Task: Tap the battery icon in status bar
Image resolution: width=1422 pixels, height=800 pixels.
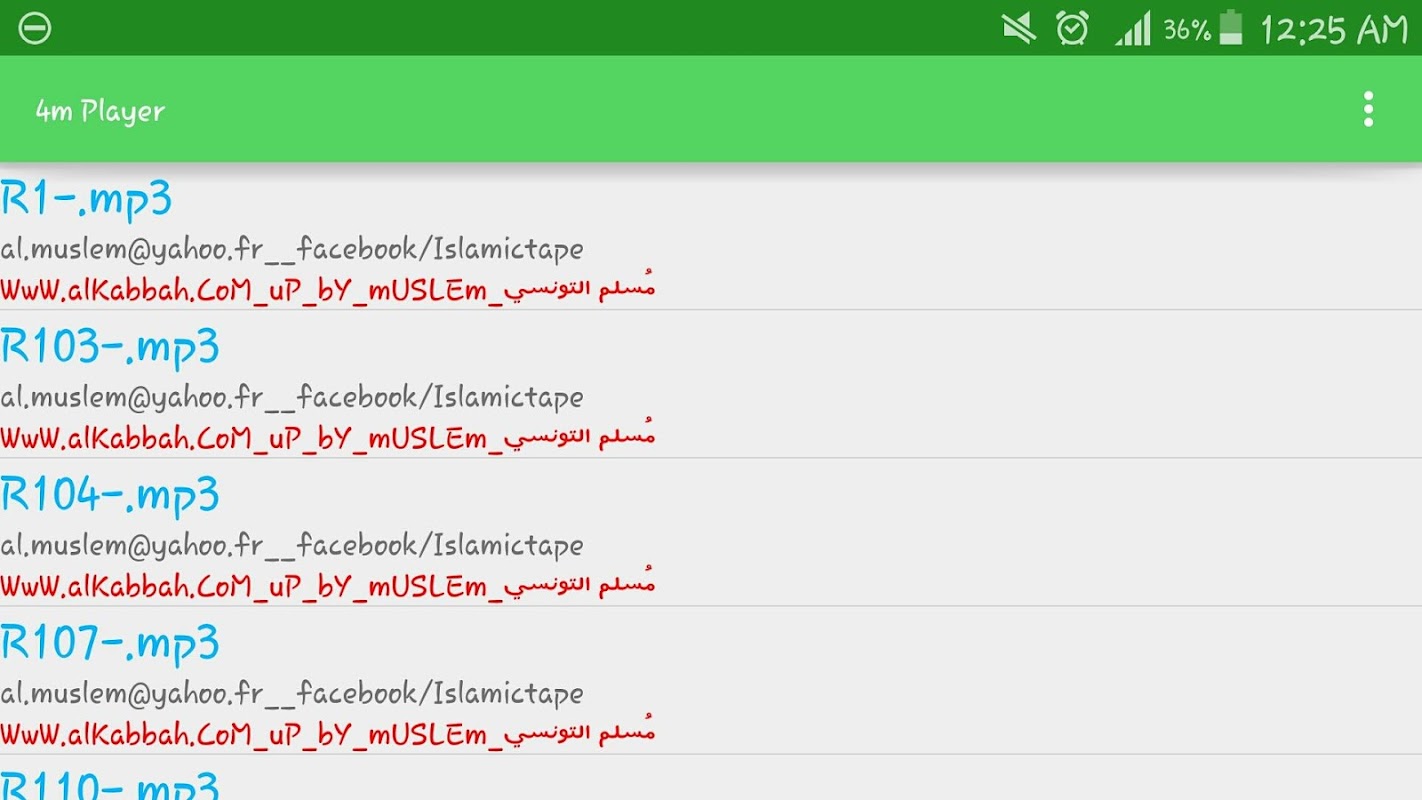Action: click(1231, 27)
